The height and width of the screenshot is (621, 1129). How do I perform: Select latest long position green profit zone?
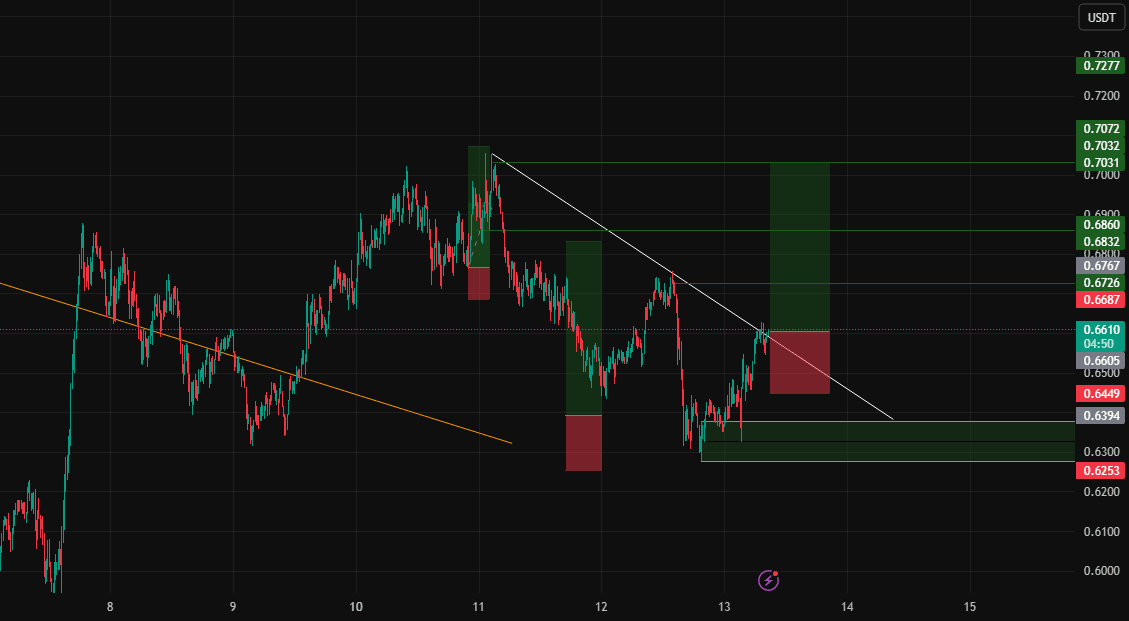point(800,247)
